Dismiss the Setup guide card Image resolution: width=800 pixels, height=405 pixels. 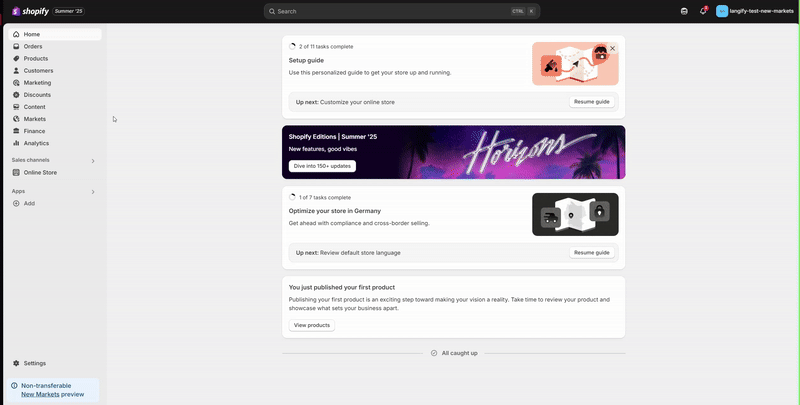click(612, 48)
